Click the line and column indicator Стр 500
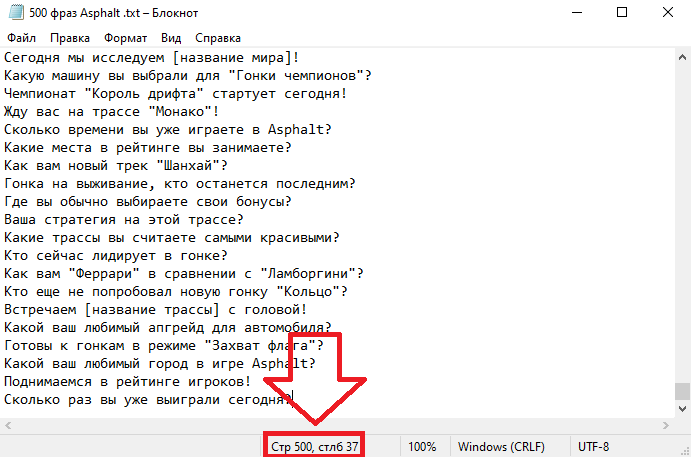This screenshot has height=457, width=691. click(314, 447)
